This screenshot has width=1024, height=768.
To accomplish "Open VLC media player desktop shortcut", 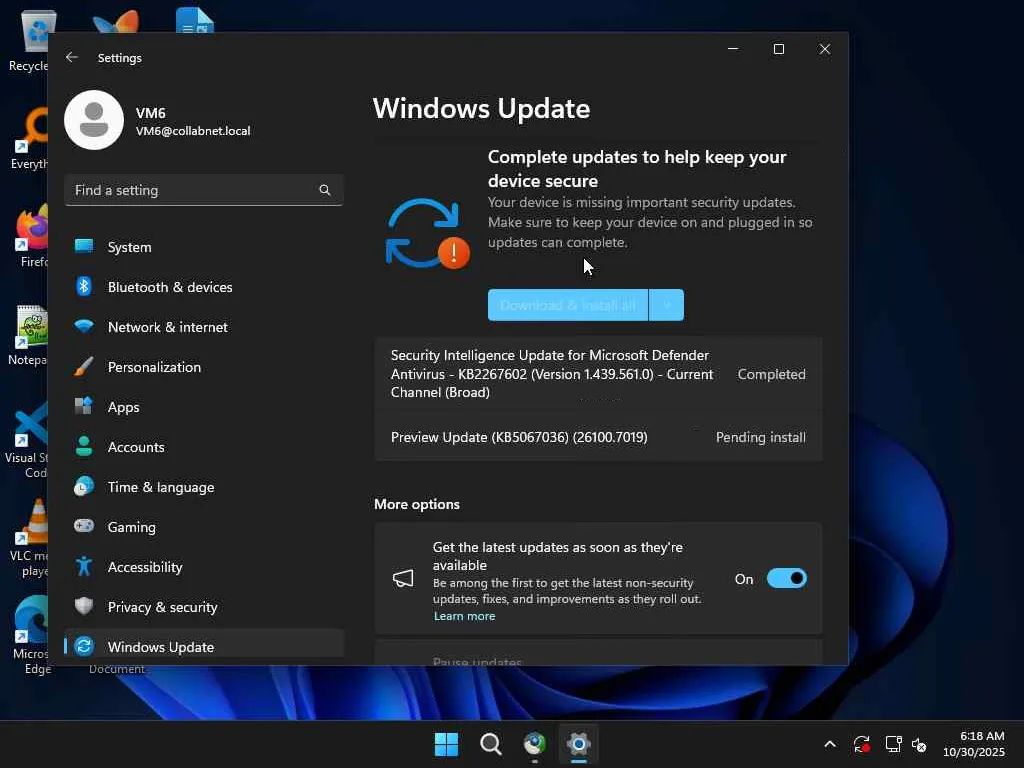I will pos(29,537).
